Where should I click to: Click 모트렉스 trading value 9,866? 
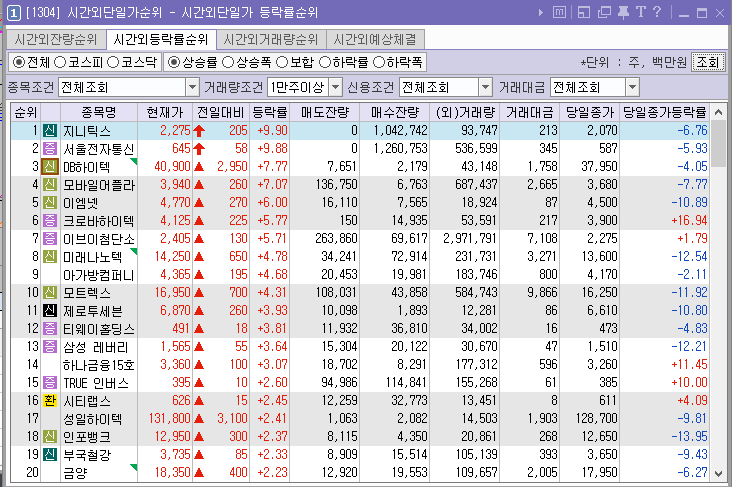[542, 293]
